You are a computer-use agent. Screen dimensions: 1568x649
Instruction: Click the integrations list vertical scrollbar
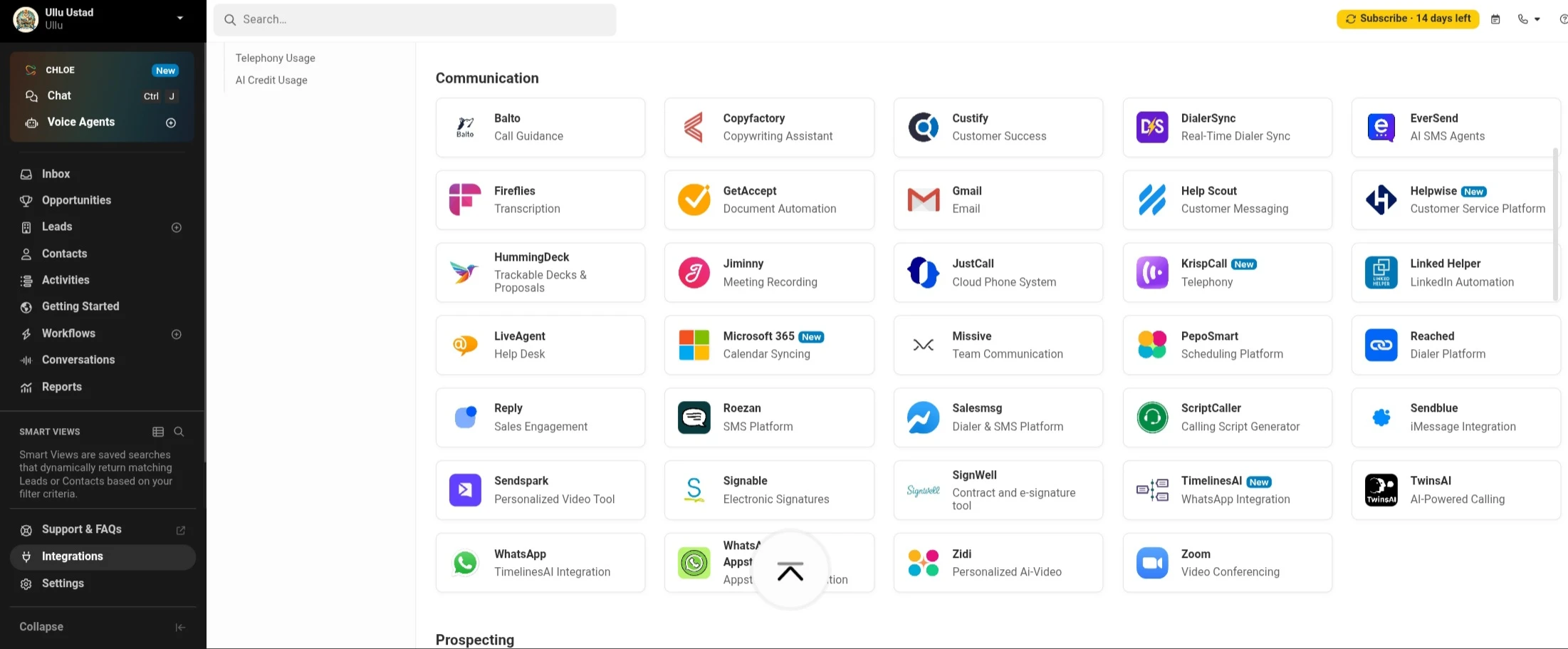click(x=1555, y=224)
